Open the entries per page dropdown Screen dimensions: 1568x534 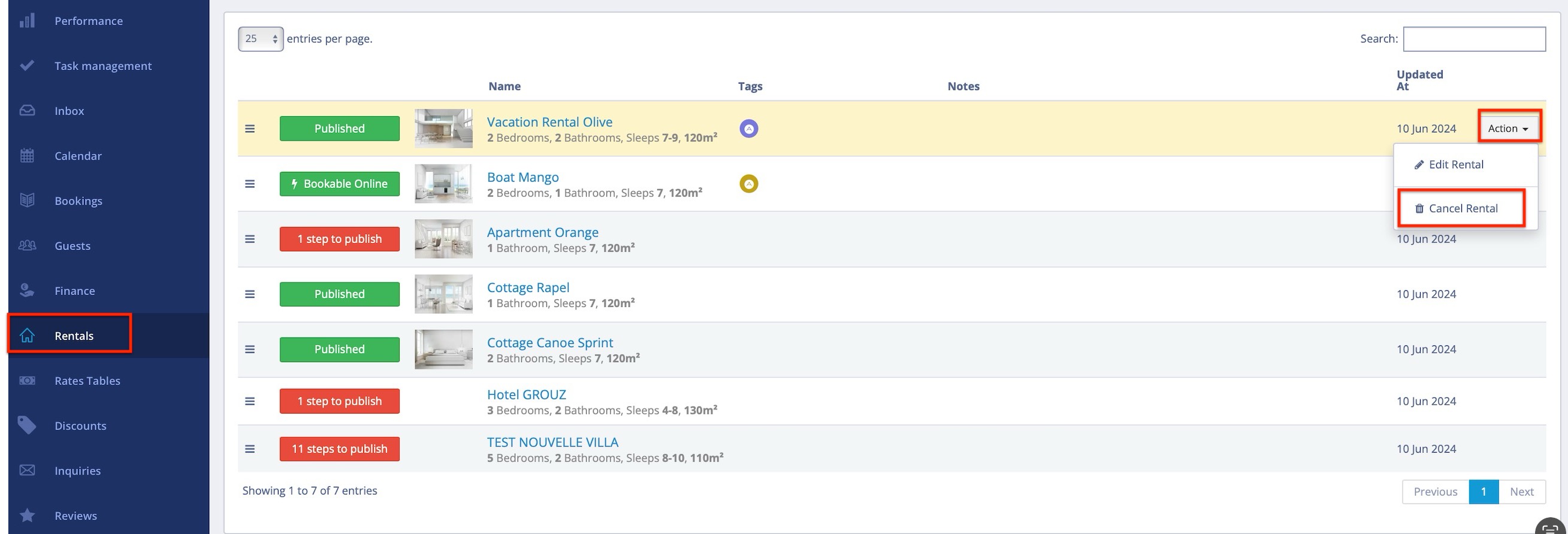(x=261, y=39)
